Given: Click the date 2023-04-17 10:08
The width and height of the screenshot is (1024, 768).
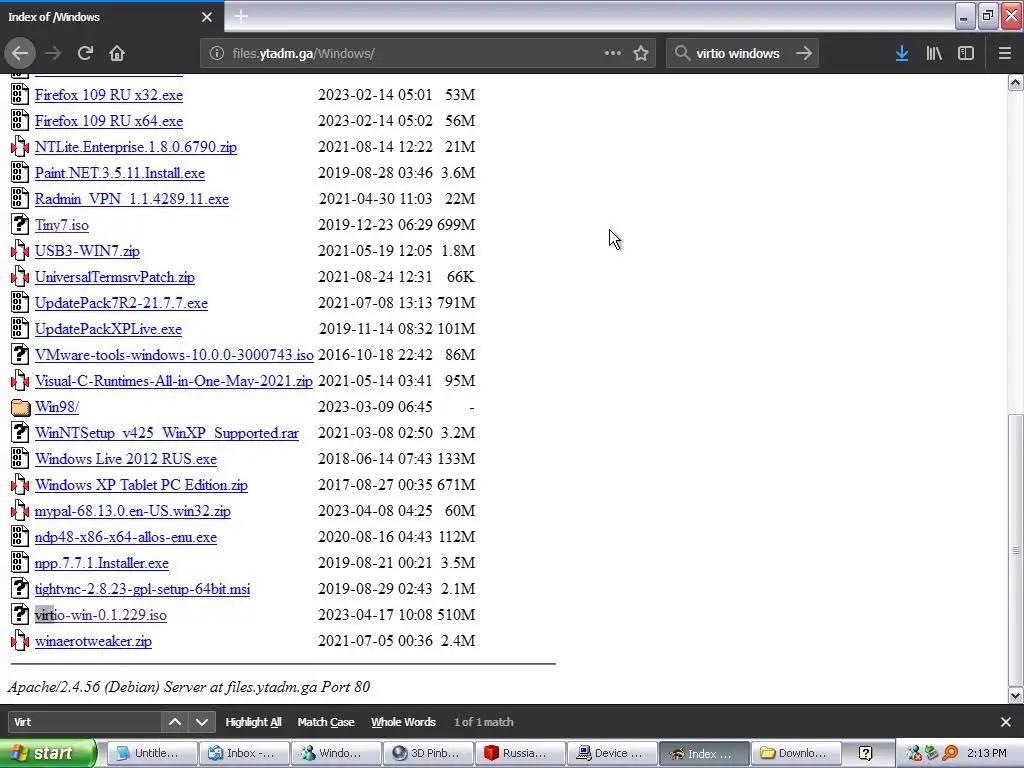Looking at the screenshot, I should (376, 615).
